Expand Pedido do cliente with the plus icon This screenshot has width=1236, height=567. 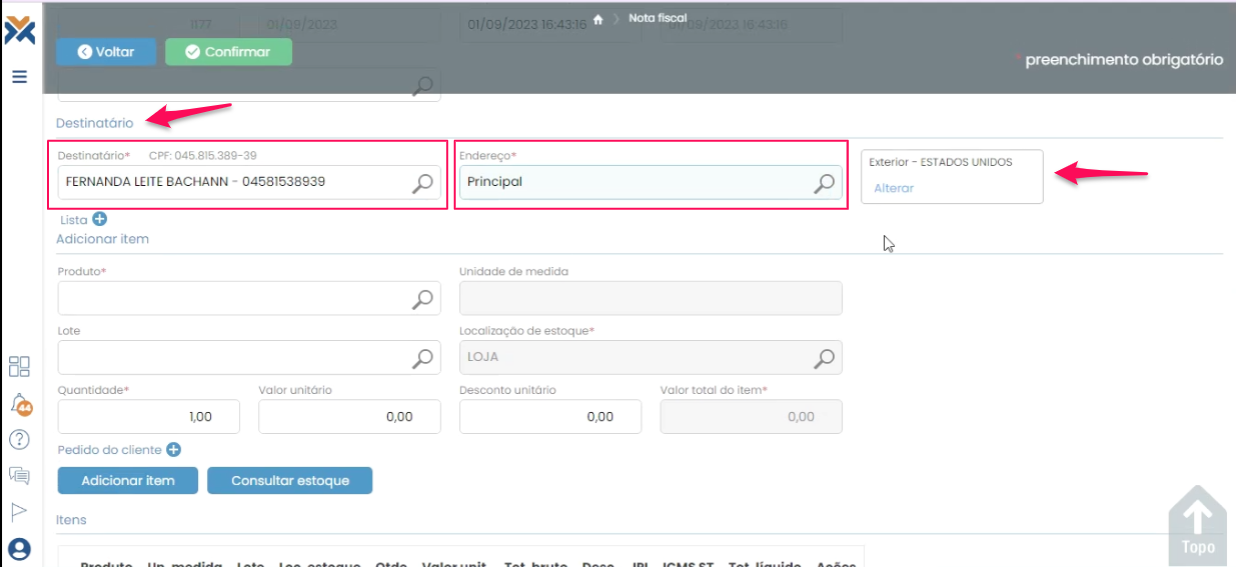point(173,450)
